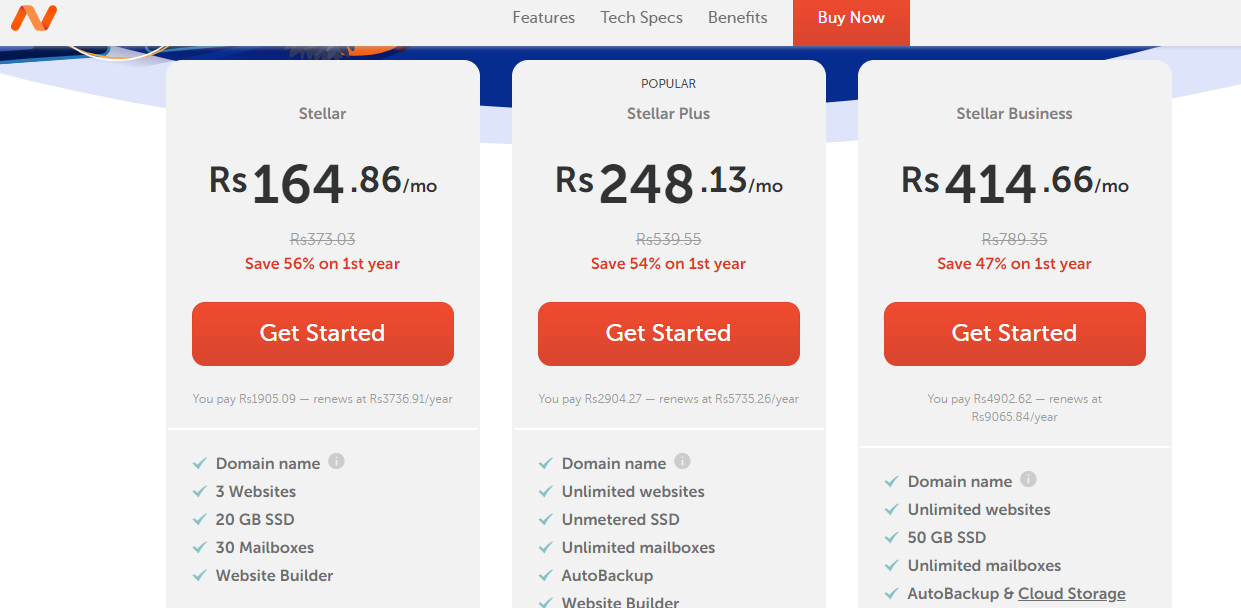Click the Stellar Business plan title
The width and height of the screenshot is (1241, 608).
1014,114
